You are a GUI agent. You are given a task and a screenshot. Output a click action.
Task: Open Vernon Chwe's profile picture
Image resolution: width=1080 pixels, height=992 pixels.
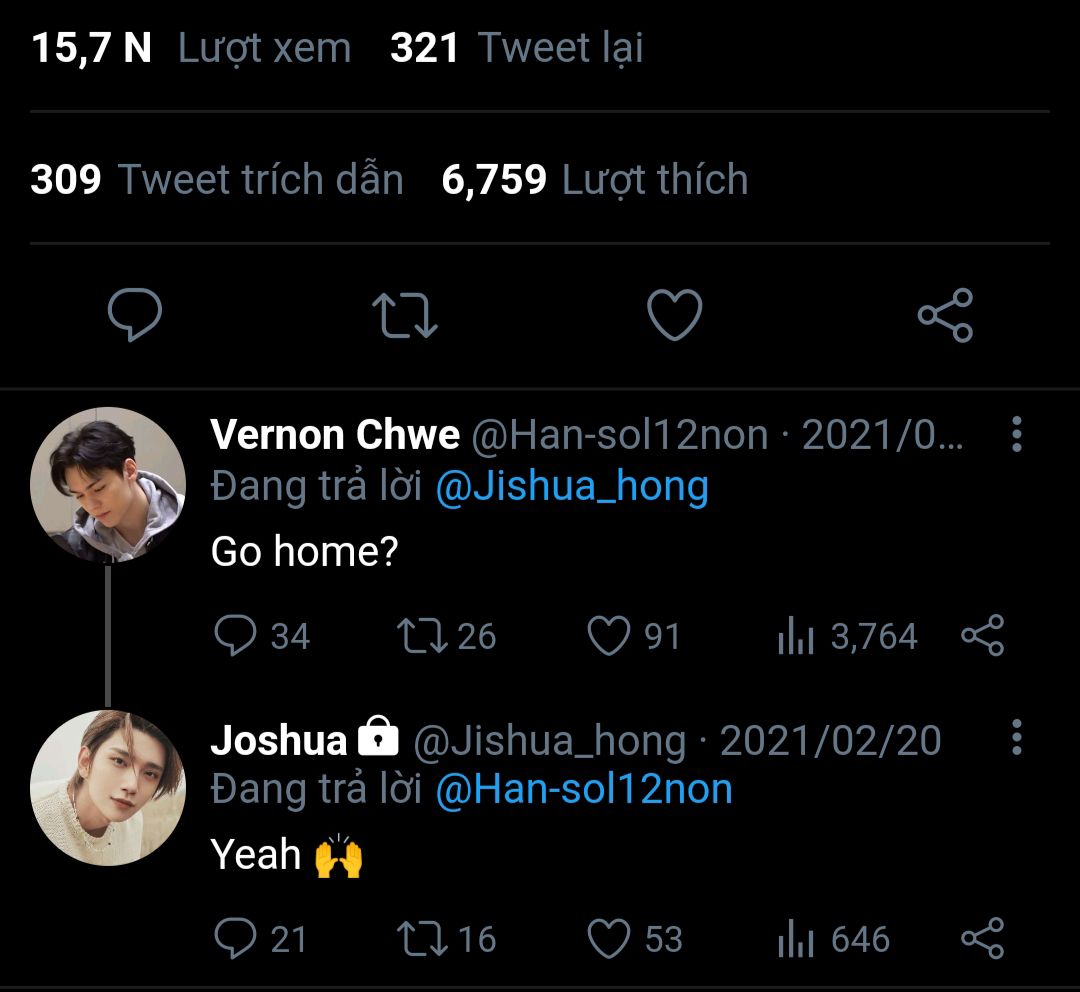click(x=108, y=485)
